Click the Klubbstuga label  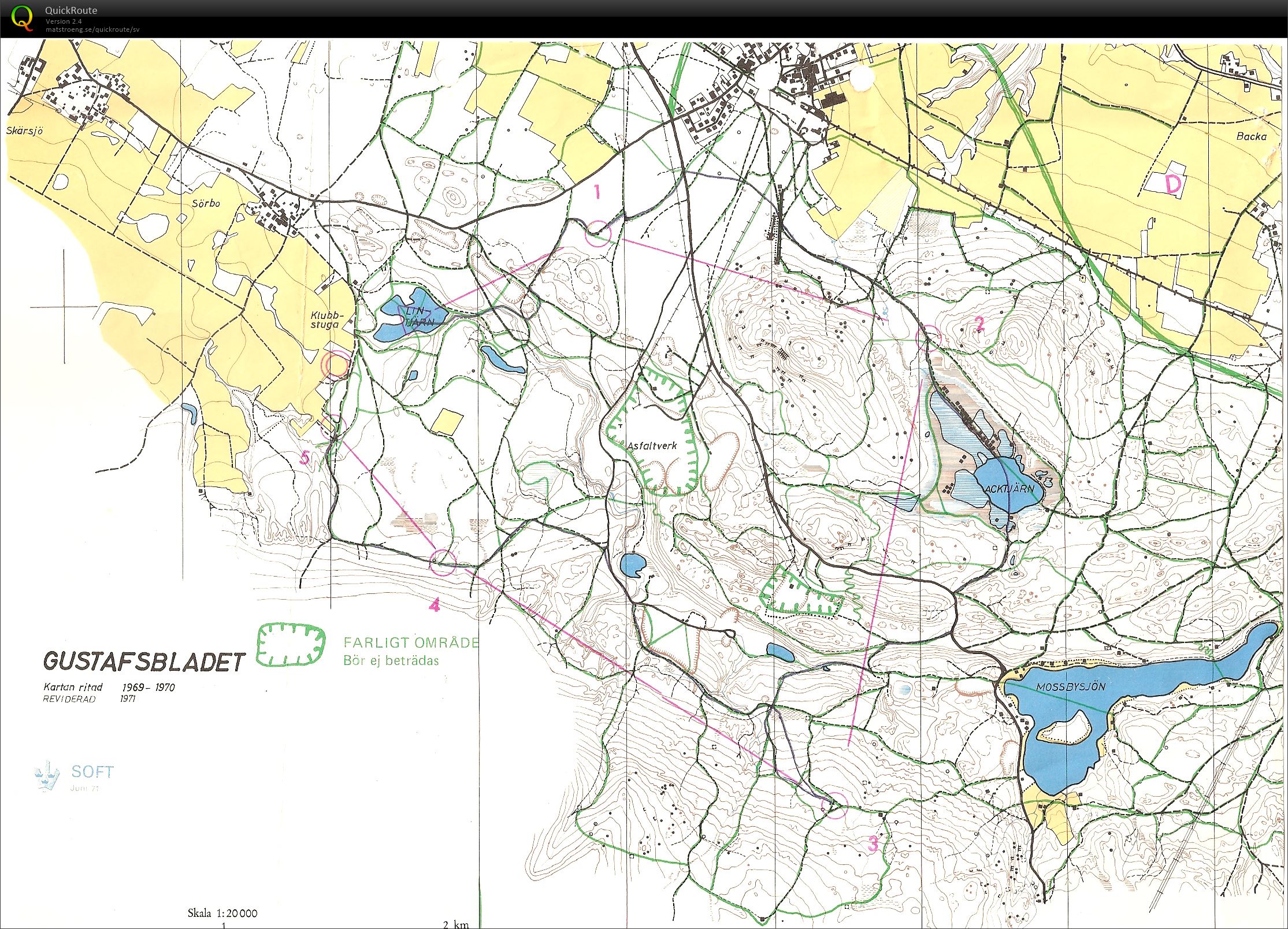[327, 320]
